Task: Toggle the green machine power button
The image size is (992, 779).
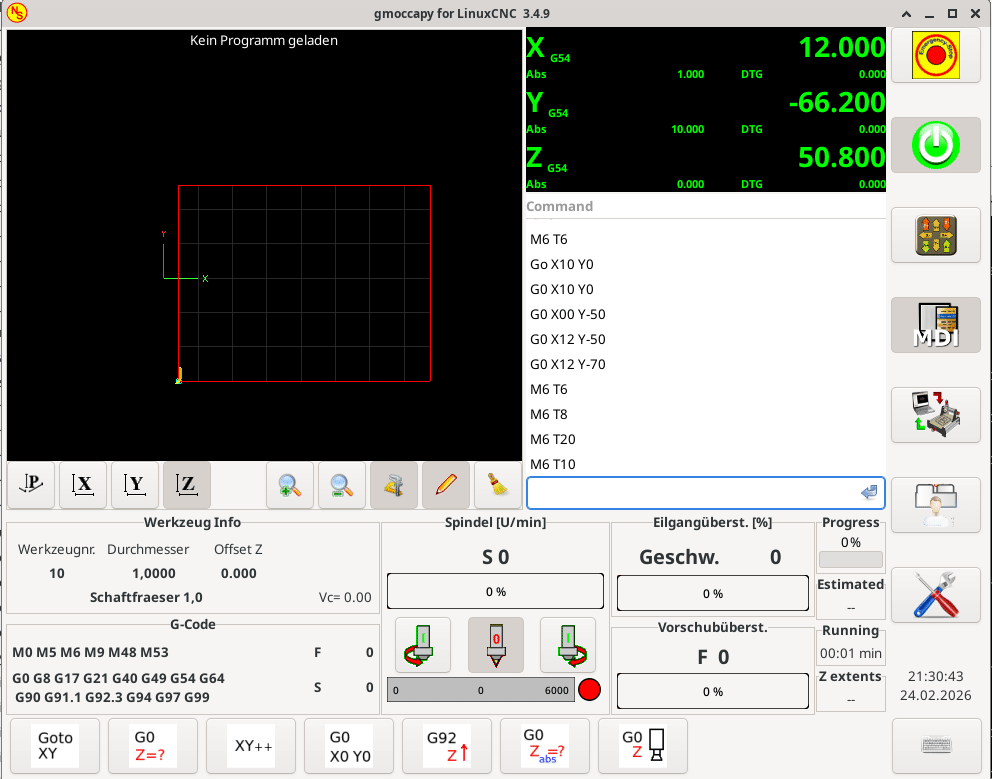Action: 935,145
